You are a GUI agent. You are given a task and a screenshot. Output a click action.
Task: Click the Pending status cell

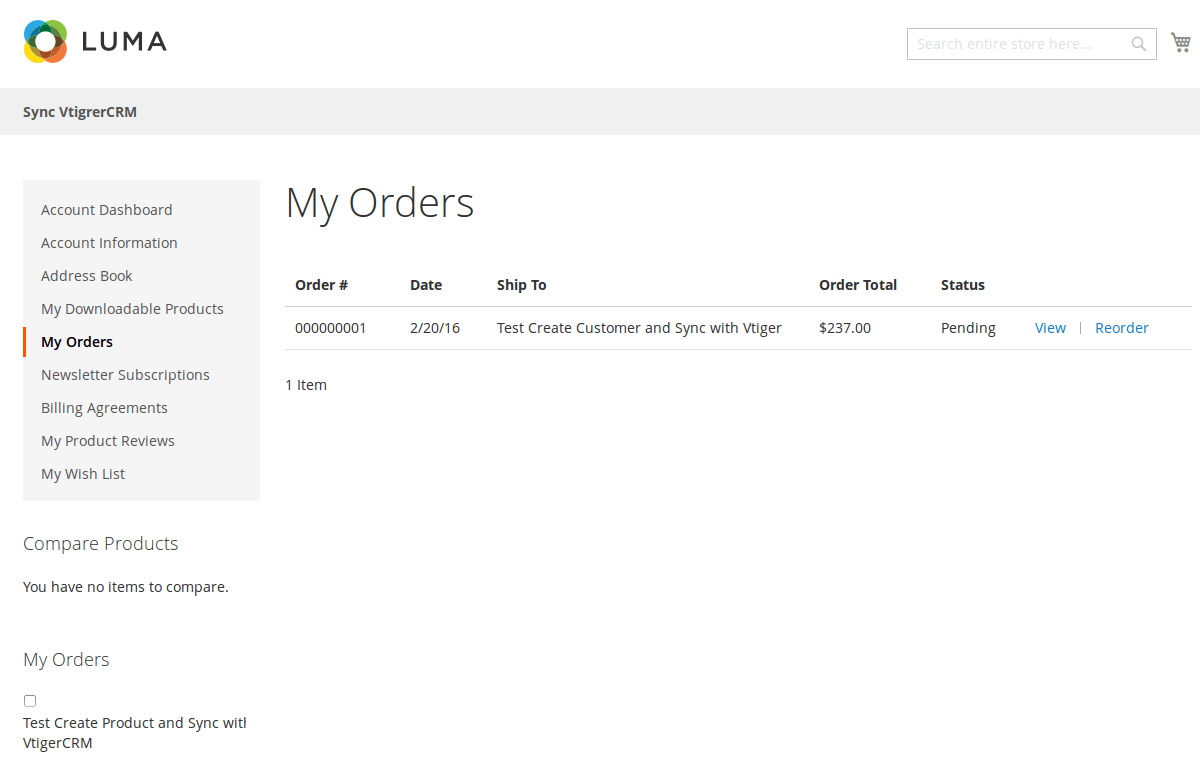(968, 328)
